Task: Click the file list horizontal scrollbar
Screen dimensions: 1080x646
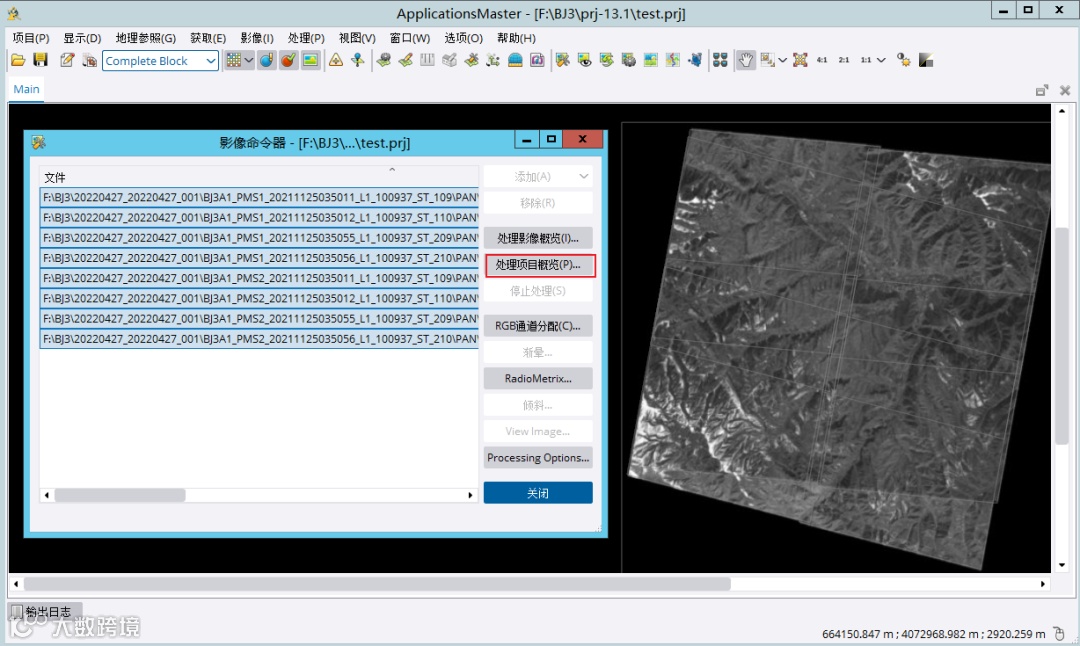Action: pos(120,495)
